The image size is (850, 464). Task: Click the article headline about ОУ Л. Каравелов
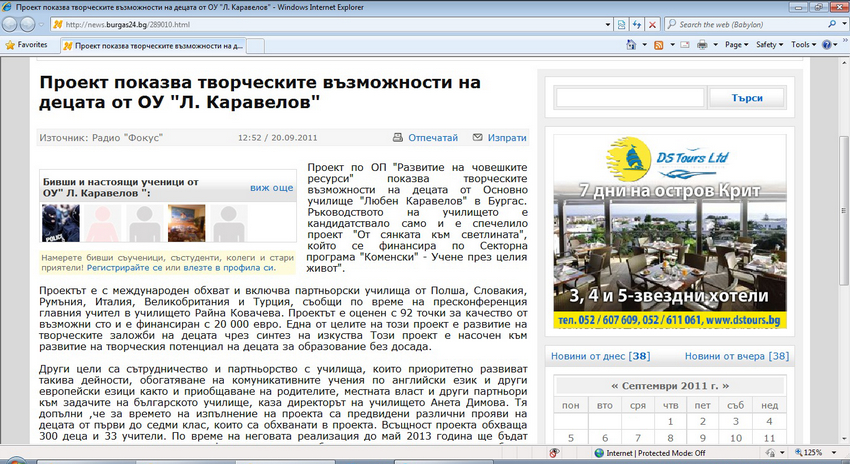click(260, 92)
